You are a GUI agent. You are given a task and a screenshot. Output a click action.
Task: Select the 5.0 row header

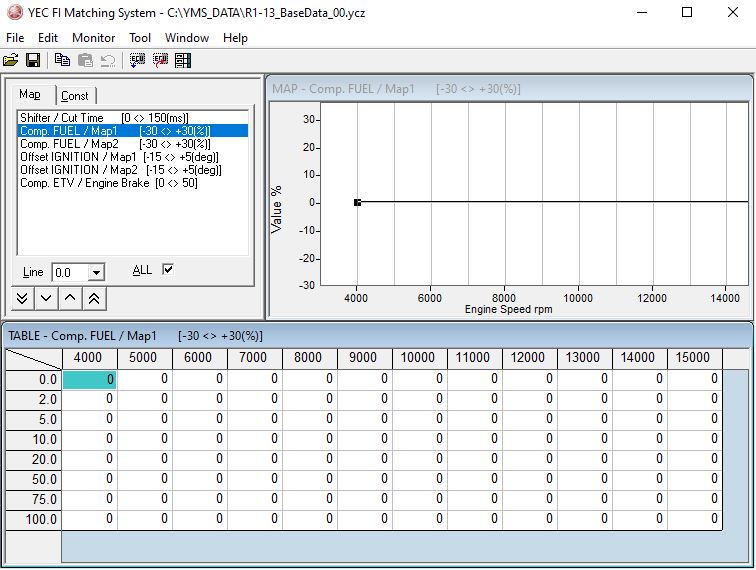[34, 420]
